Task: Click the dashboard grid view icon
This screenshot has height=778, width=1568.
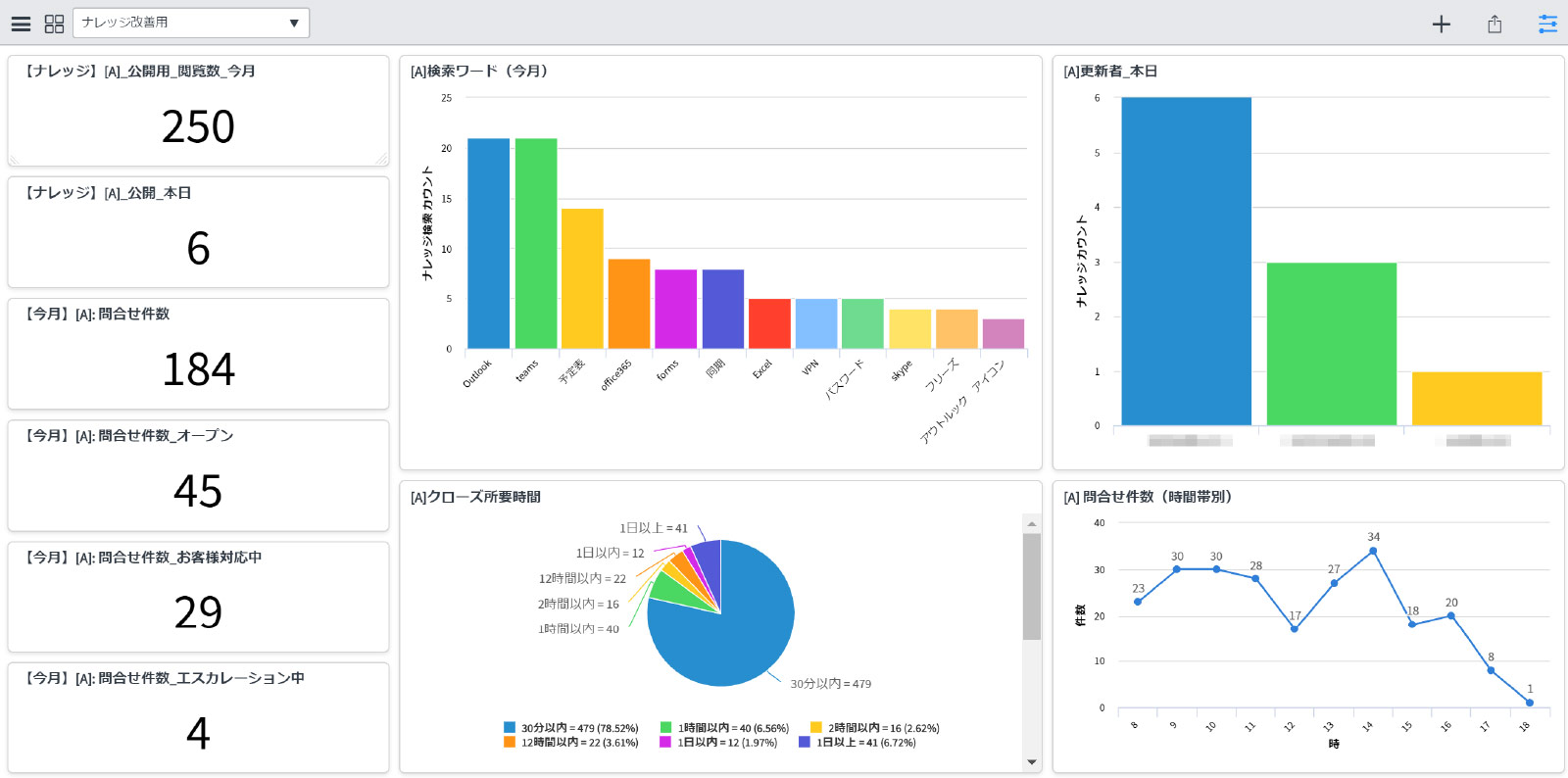Action: click(55, 24)
